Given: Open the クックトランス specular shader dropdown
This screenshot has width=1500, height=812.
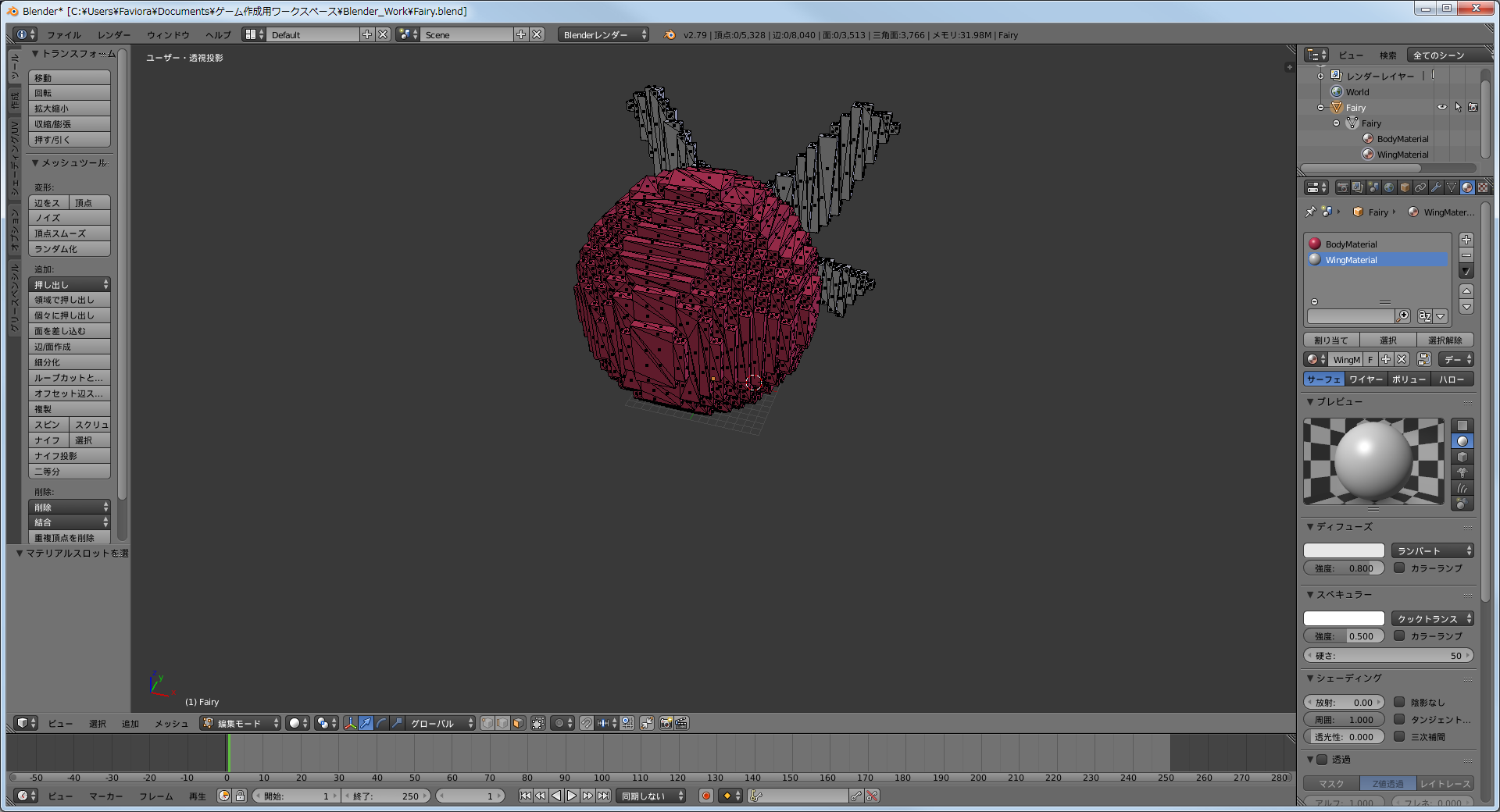Looking at the screenshot, I should coord(1433,618).
